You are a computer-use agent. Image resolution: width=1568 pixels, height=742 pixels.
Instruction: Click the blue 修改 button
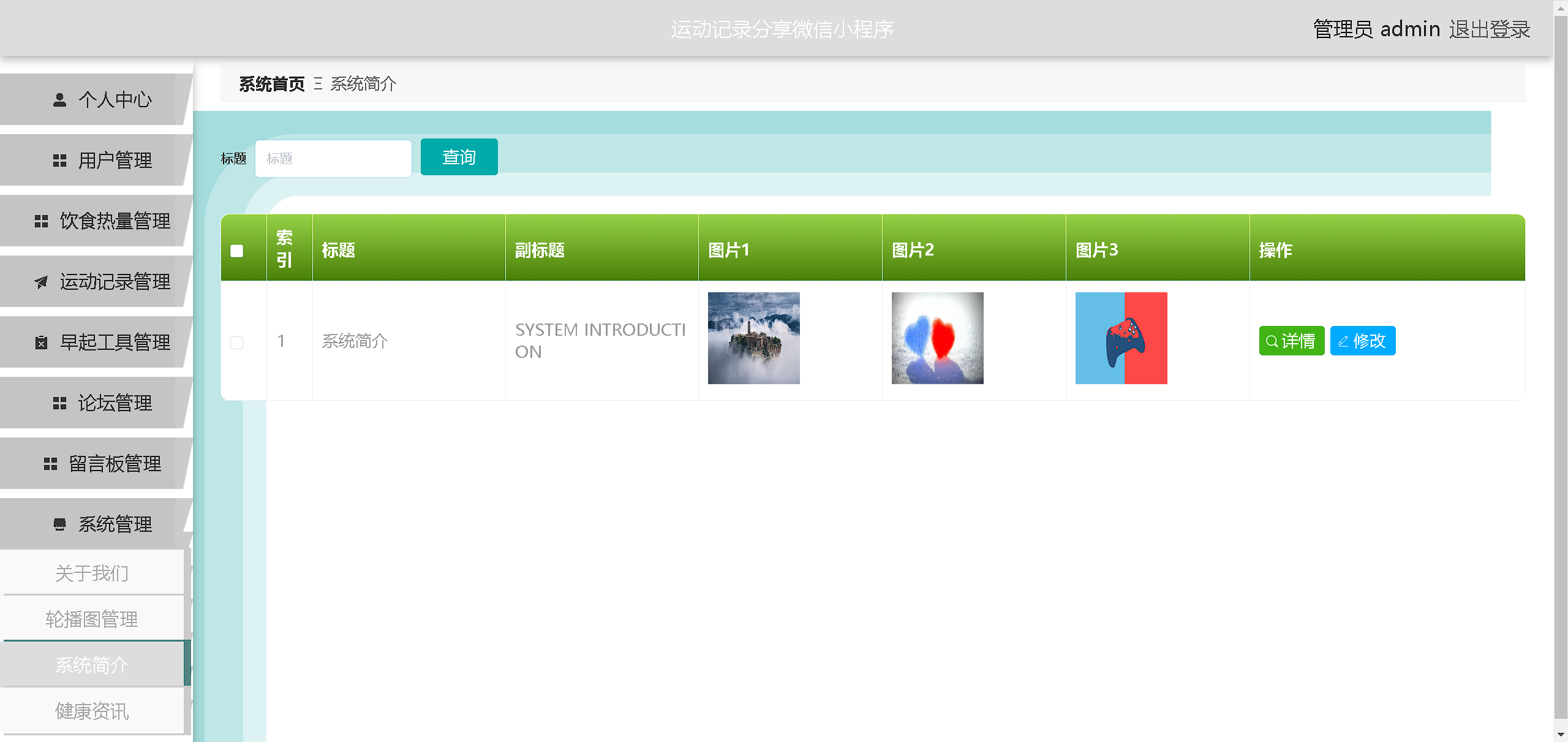pos(1362,341)
